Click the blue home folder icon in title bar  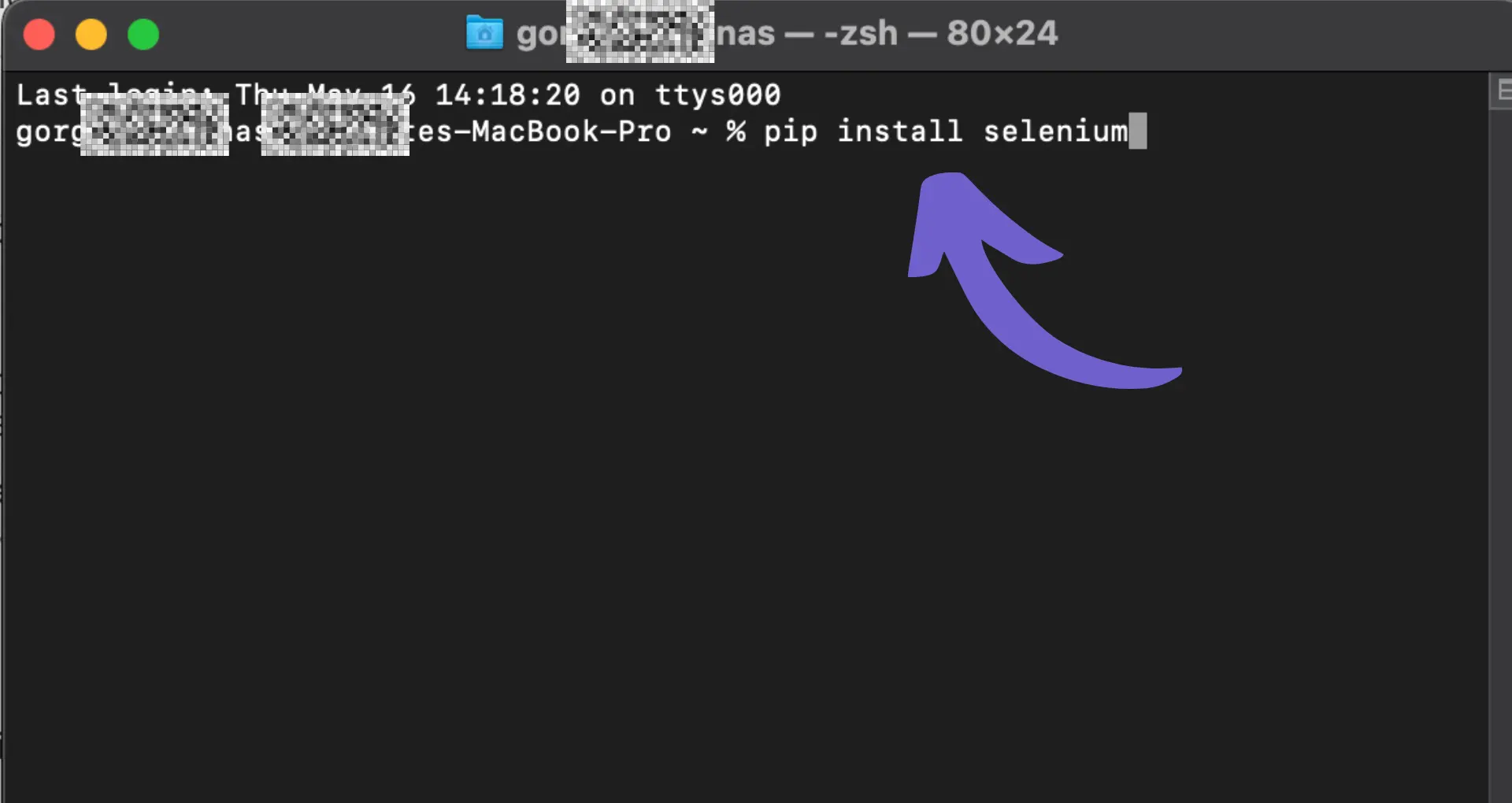[x=484, y=33]
